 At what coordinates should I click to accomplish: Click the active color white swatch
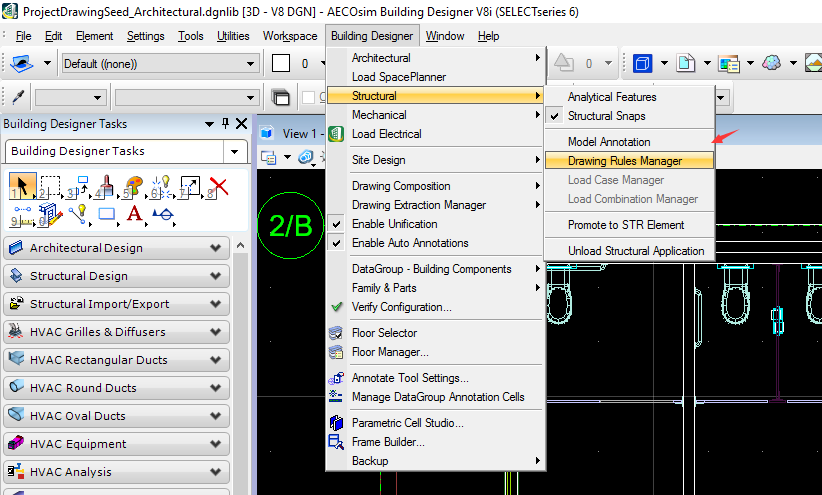pos(281,63)
